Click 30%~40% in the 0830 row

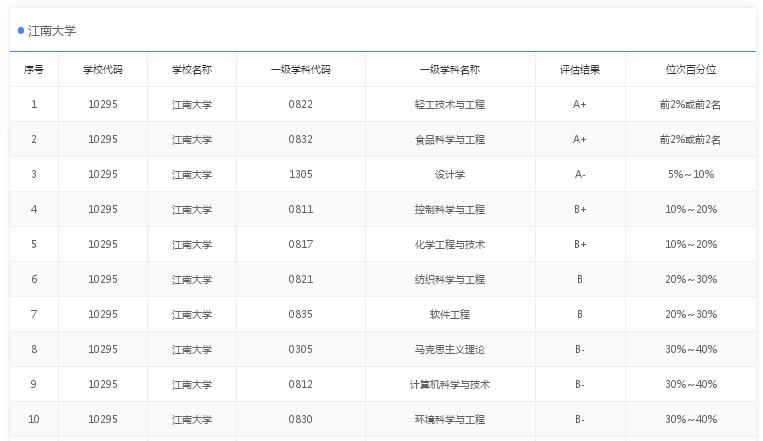click(691, 420)
